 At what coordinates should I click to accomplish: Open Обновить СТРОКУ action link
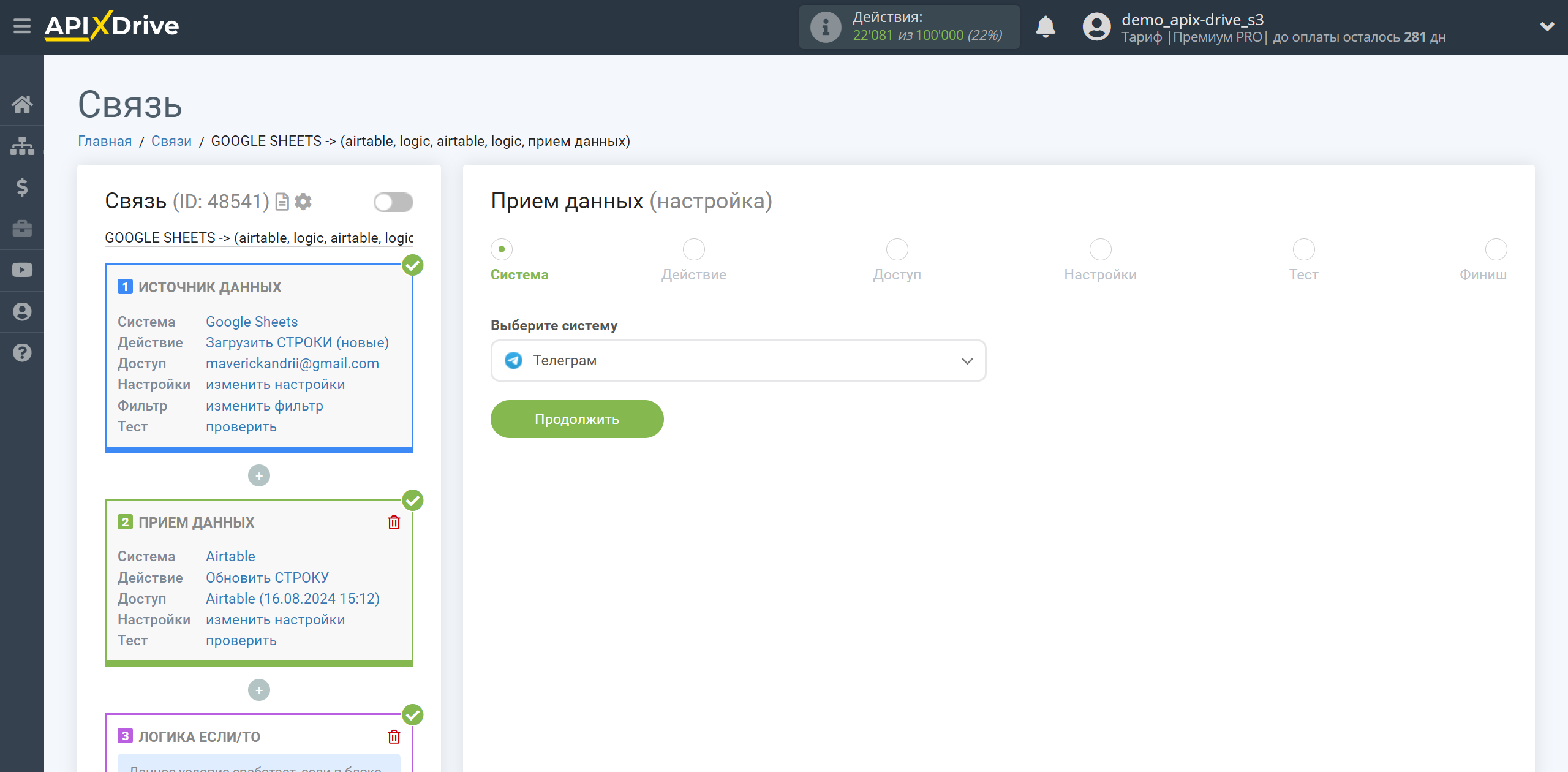(267, 578)
